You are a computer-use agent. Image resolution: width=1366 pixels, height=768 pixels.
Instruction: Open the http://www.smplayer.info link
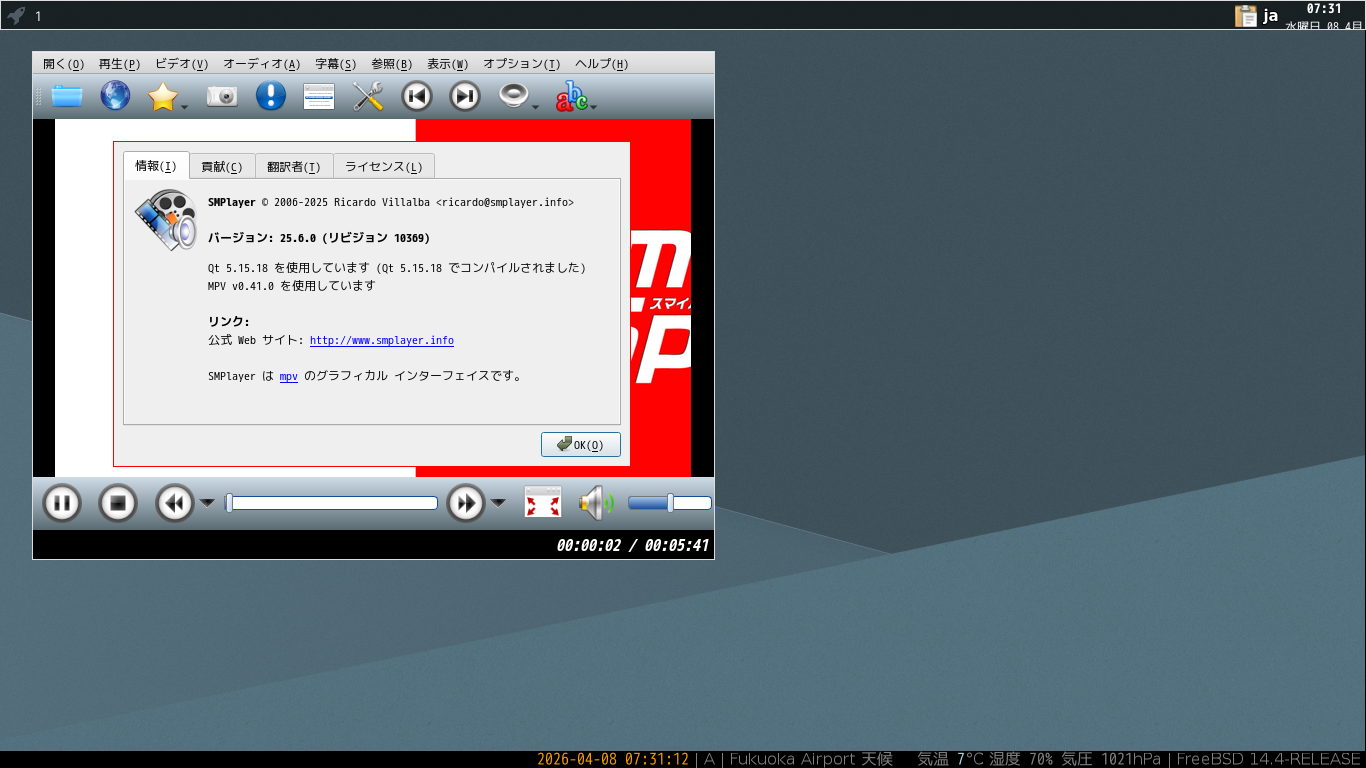(x=382, y=341)
